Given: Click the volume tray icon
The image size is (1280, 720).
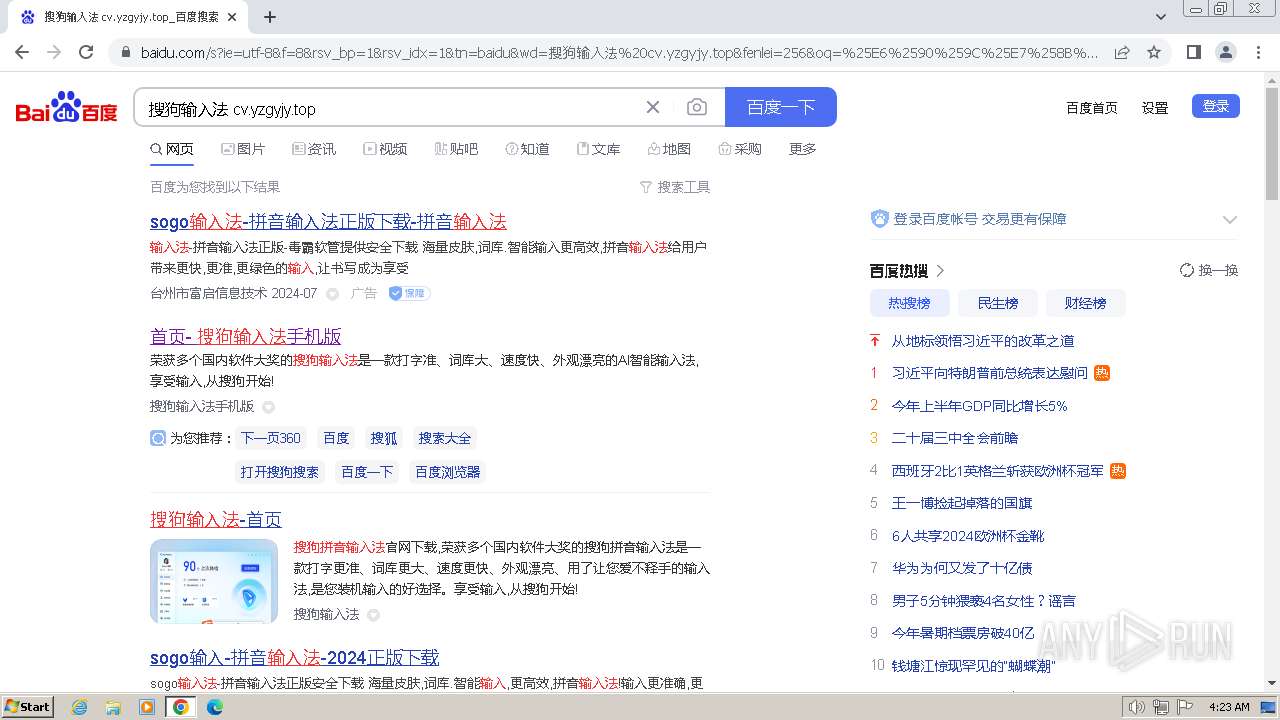Looking at the screenshot, I should [x=1137, y=707].
